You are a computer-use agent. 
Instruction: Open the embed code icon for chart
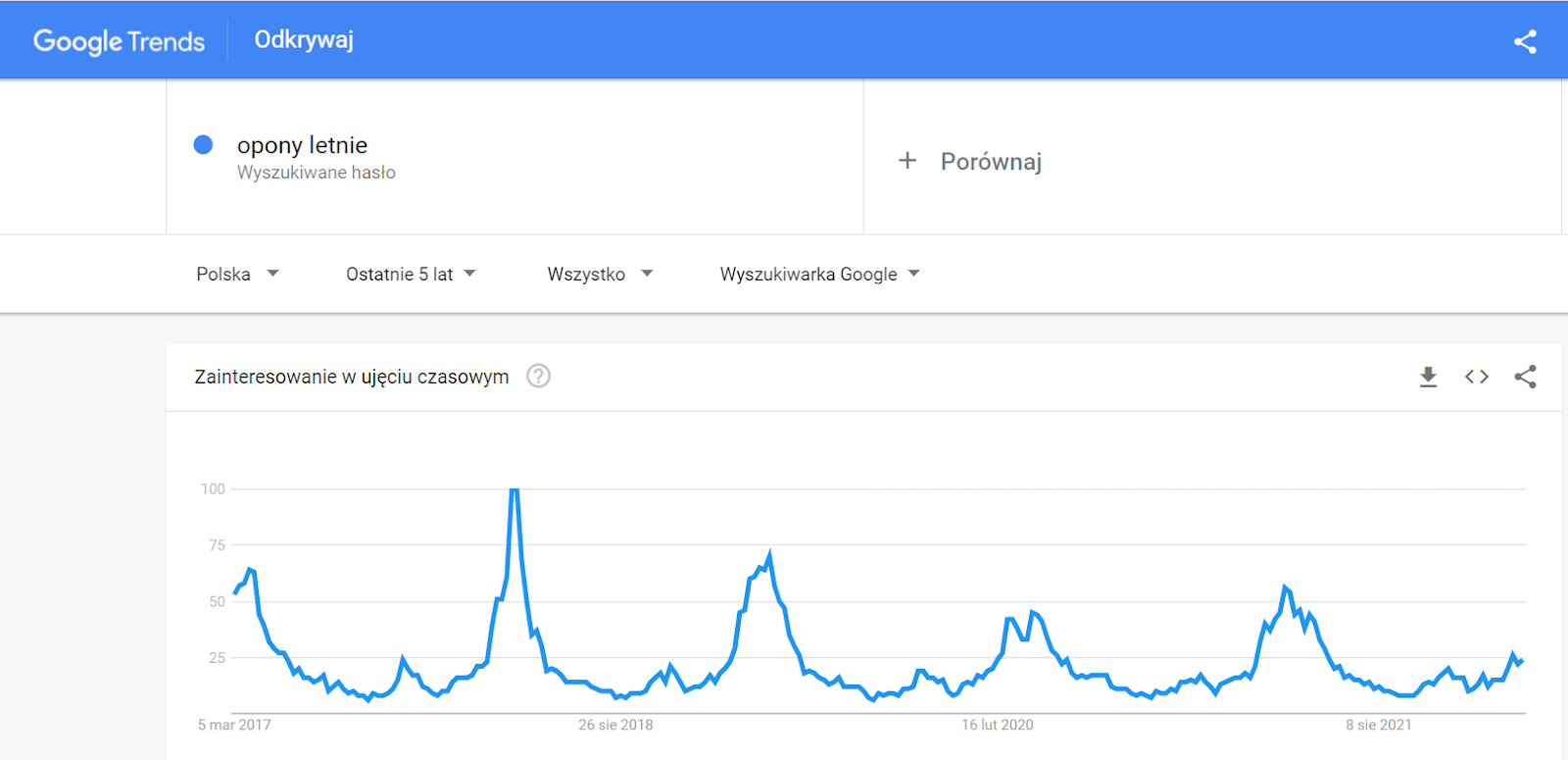click(x=1477, y=377)
